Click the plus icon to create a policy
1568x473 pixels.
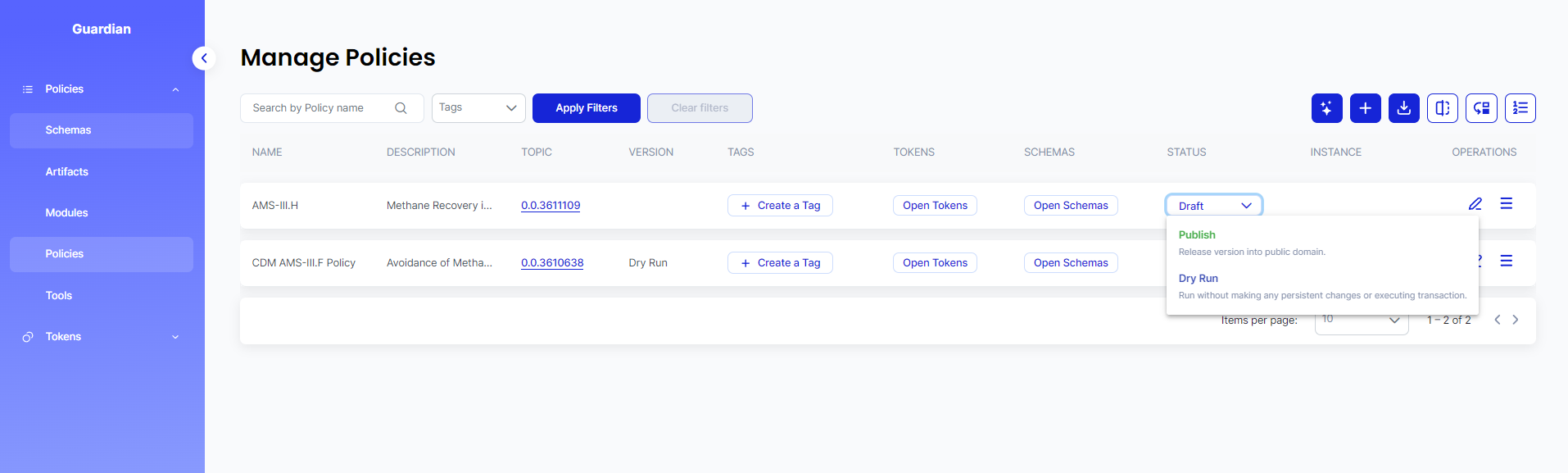point(1365,108)
